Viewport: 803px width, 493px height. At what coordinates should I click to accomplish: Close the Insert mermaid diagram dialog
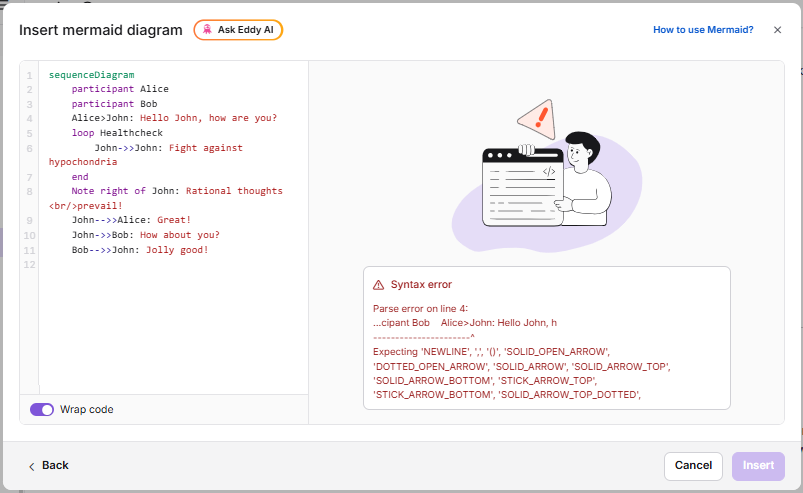(x=777, y=30)
